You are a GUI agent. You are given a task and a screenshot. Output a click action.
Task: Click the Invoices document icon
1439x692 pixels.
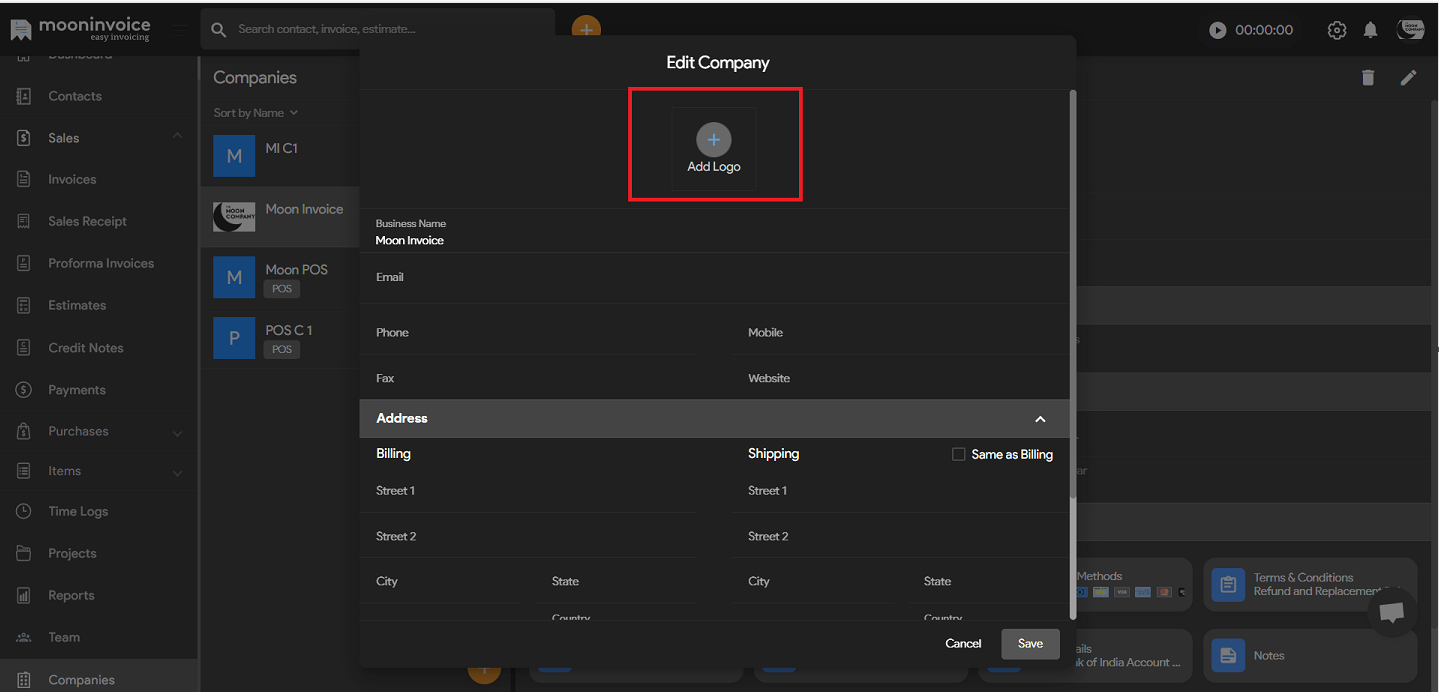(x=24, y=180)
